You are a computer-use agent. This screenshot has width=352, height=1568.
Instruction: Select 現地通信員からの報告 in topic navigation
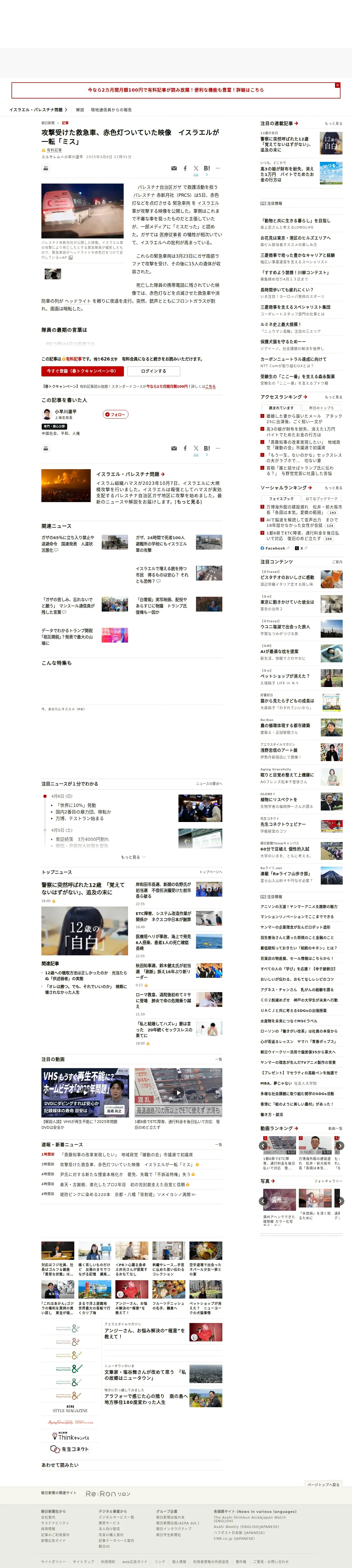pyautogui.click(x=111, y=110)
